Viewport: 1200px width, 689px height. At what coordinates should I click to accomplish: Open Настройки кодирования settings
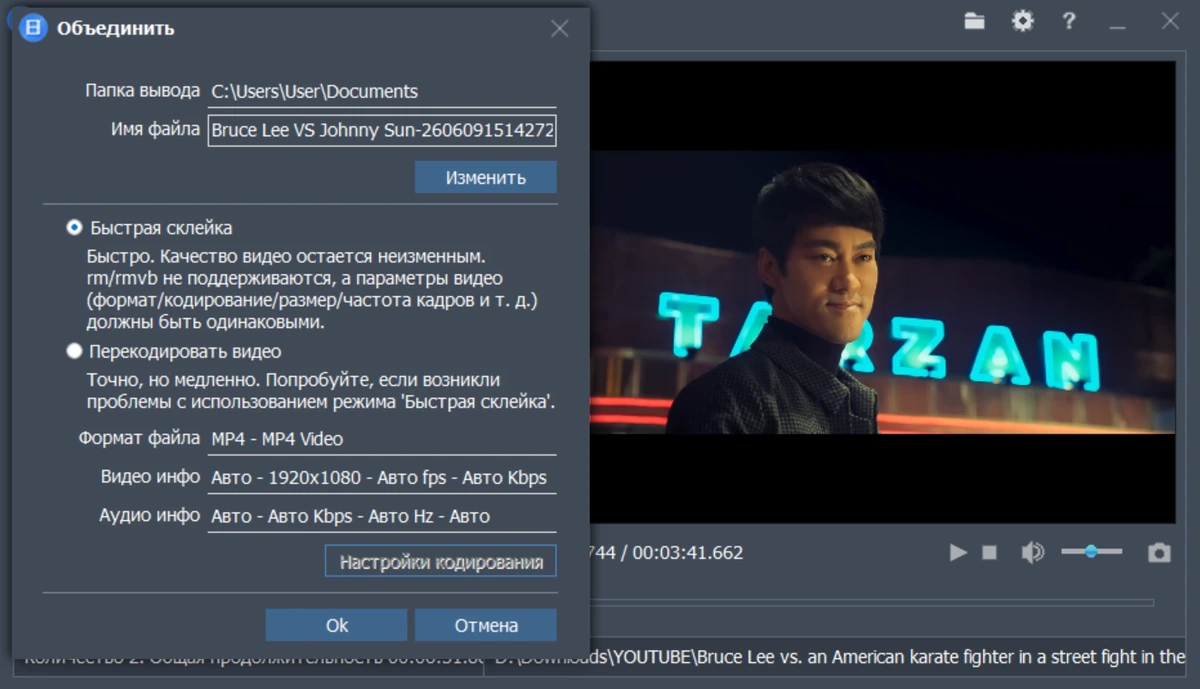click(x=441, y=562)
